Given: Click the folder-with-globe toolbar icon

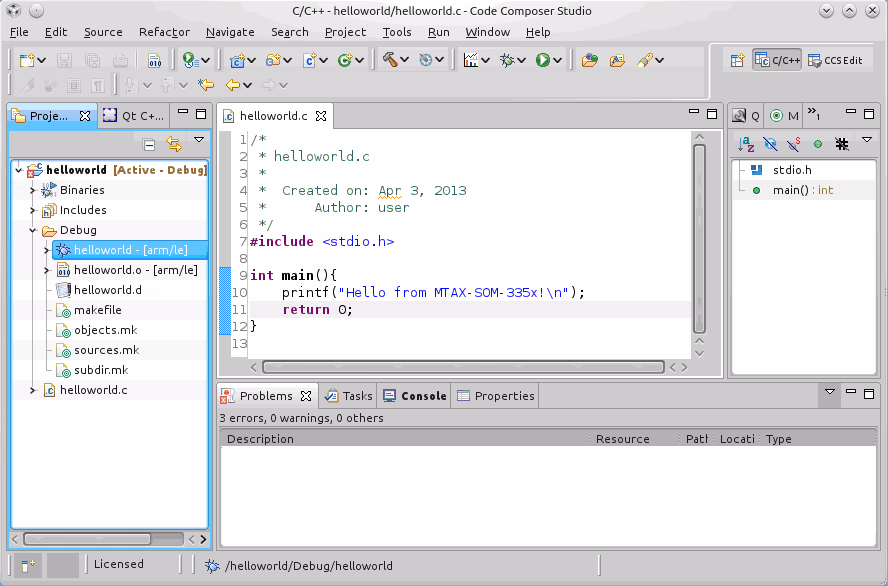Looking at the screenshot, I should click(x=590, y=59).
